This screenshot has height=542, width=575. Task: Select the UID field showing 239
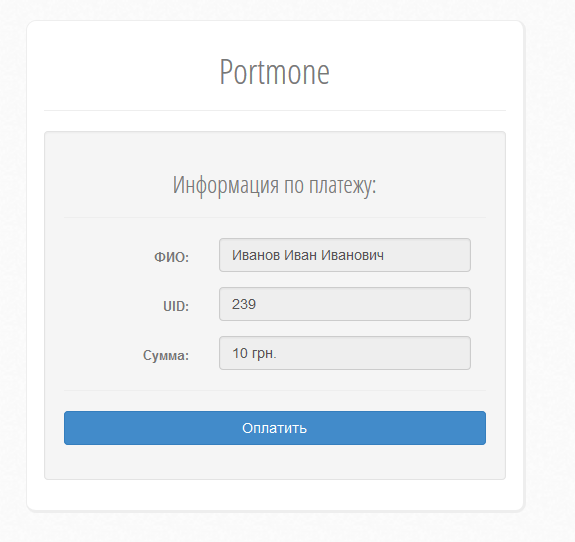tap(345, 304)
